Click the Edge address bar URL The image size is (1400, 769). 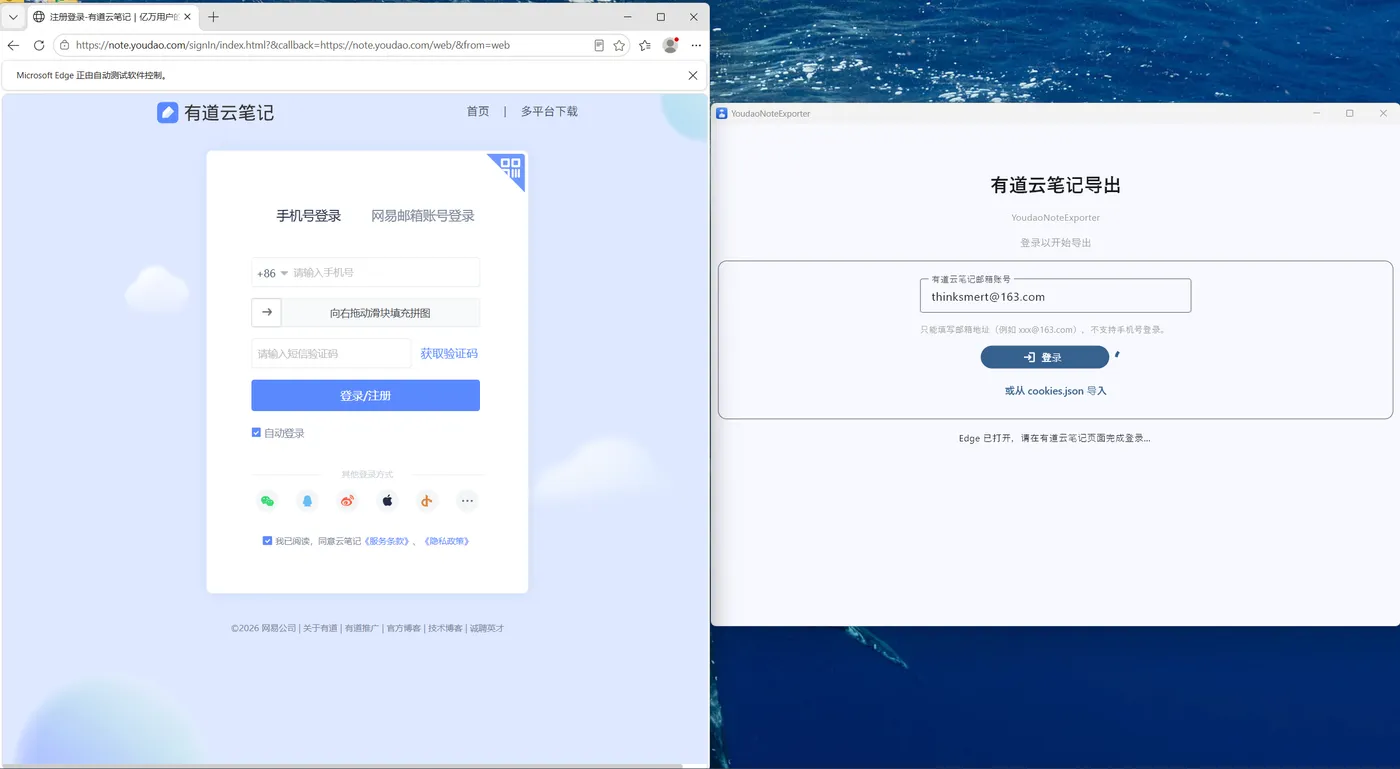click(293, 45)
